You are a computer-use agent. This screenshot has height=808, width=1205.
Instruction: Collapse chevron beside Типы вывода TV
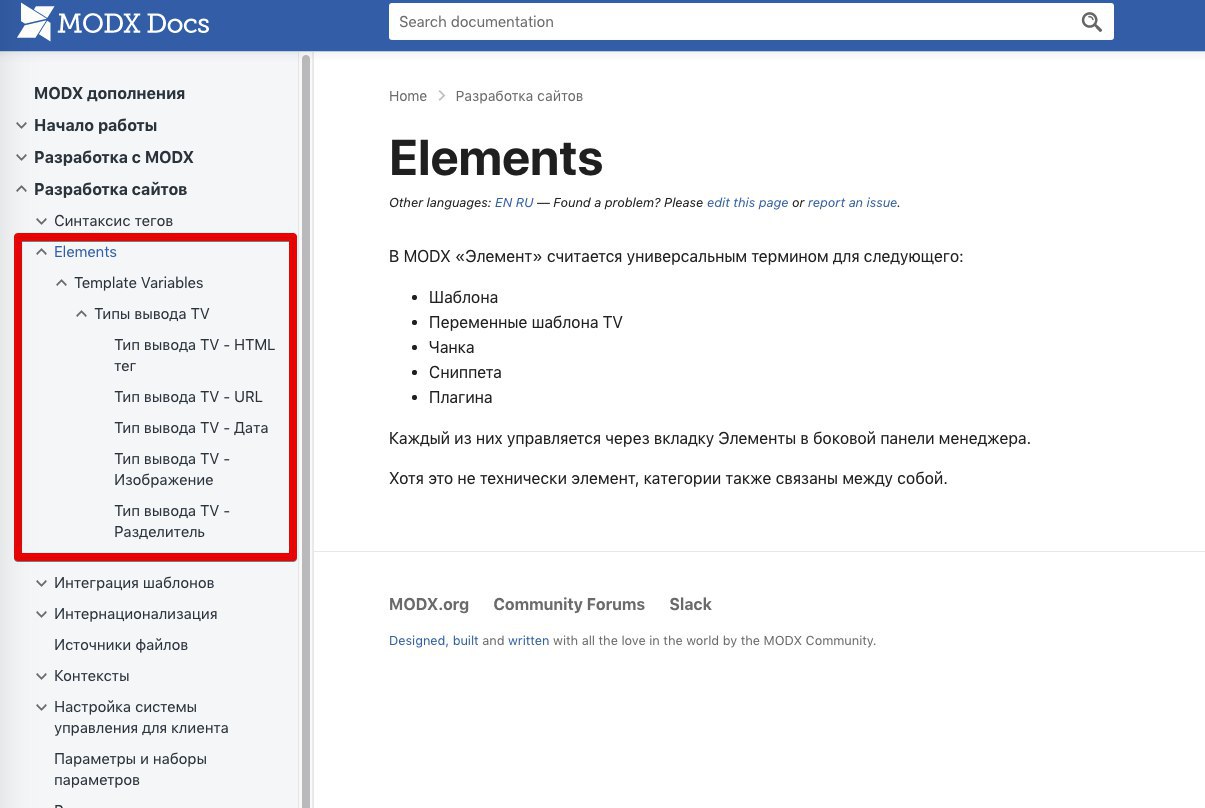coord(81,314)
